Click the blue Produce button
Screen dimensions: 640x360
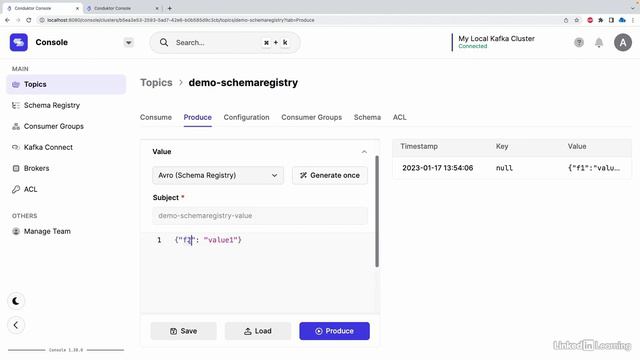(x=335, y=331)
